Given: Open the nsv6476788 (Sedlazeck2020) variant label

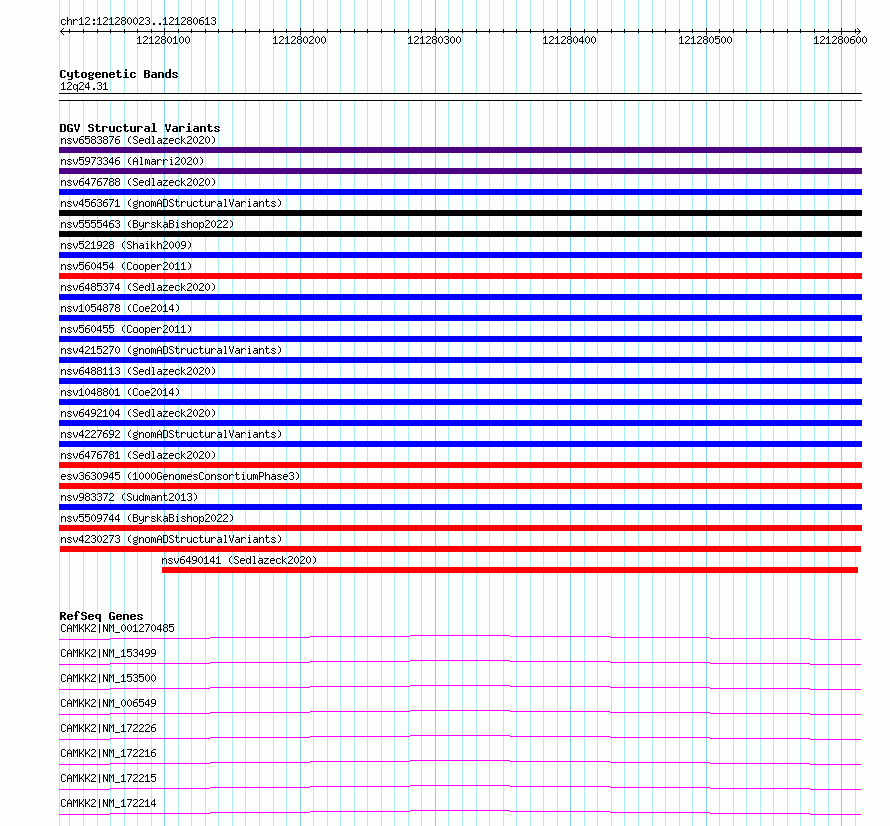Looking at the screenshot, I should pos(138,182).
